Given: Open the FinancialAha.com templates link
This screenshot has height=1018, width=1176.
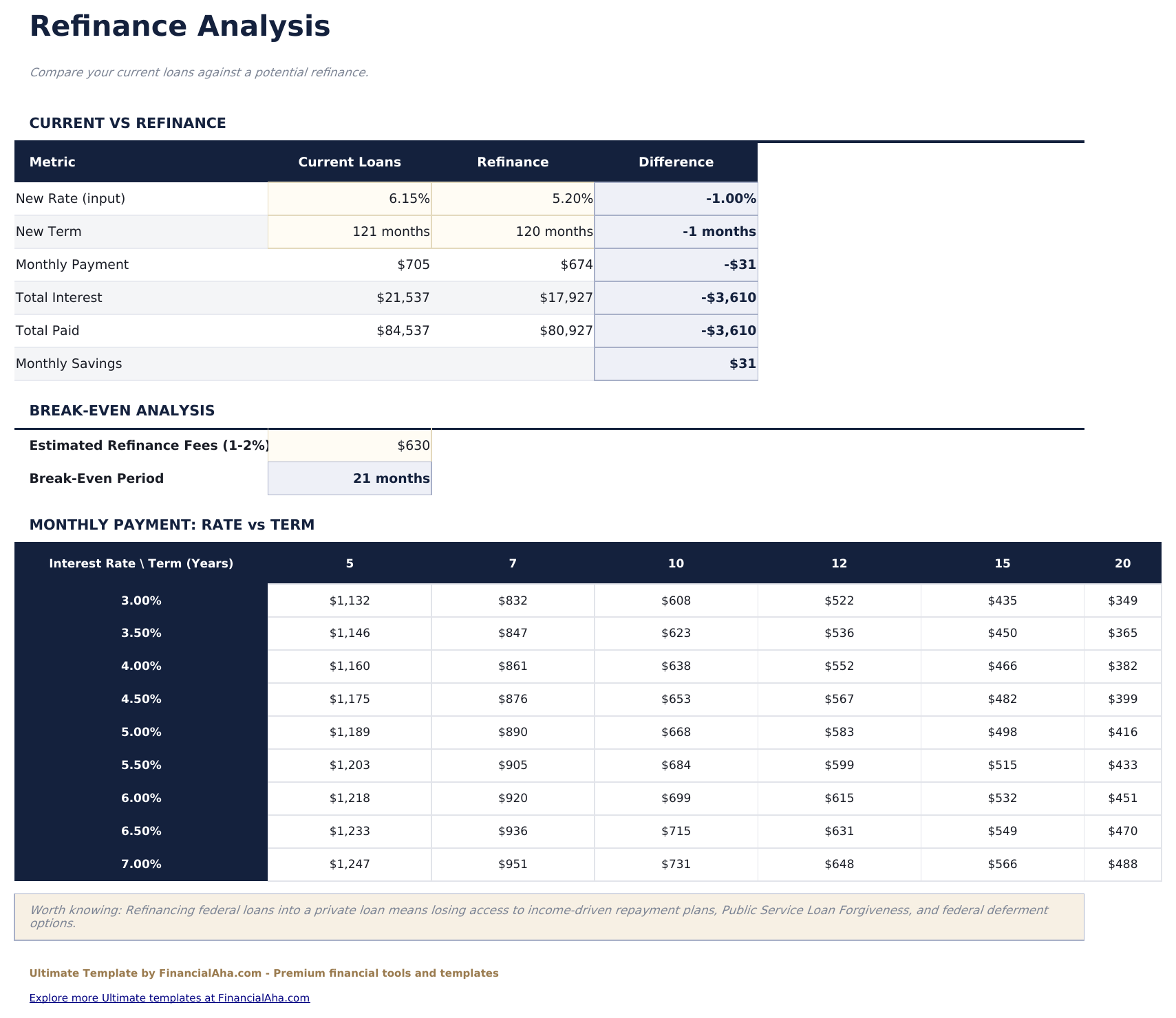Looking at the screenshot, I should pos(169,997).
